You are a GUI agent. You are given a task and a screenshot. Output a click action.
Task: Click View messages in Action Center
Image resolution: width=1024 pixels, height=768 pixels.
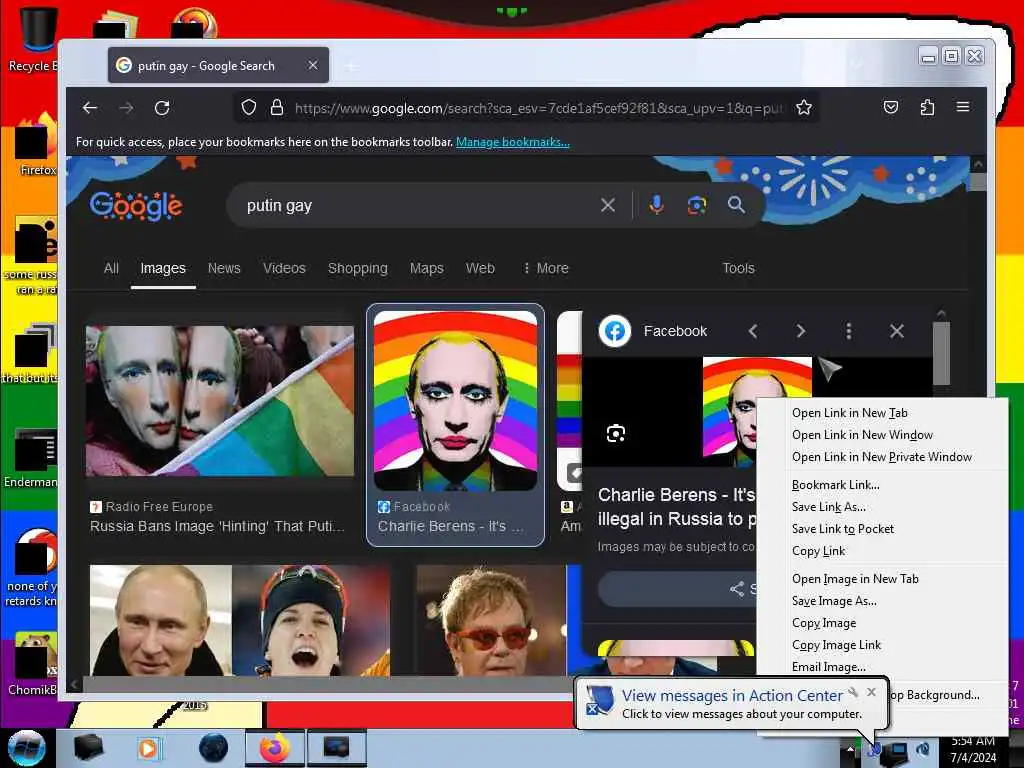coord(732,696)
